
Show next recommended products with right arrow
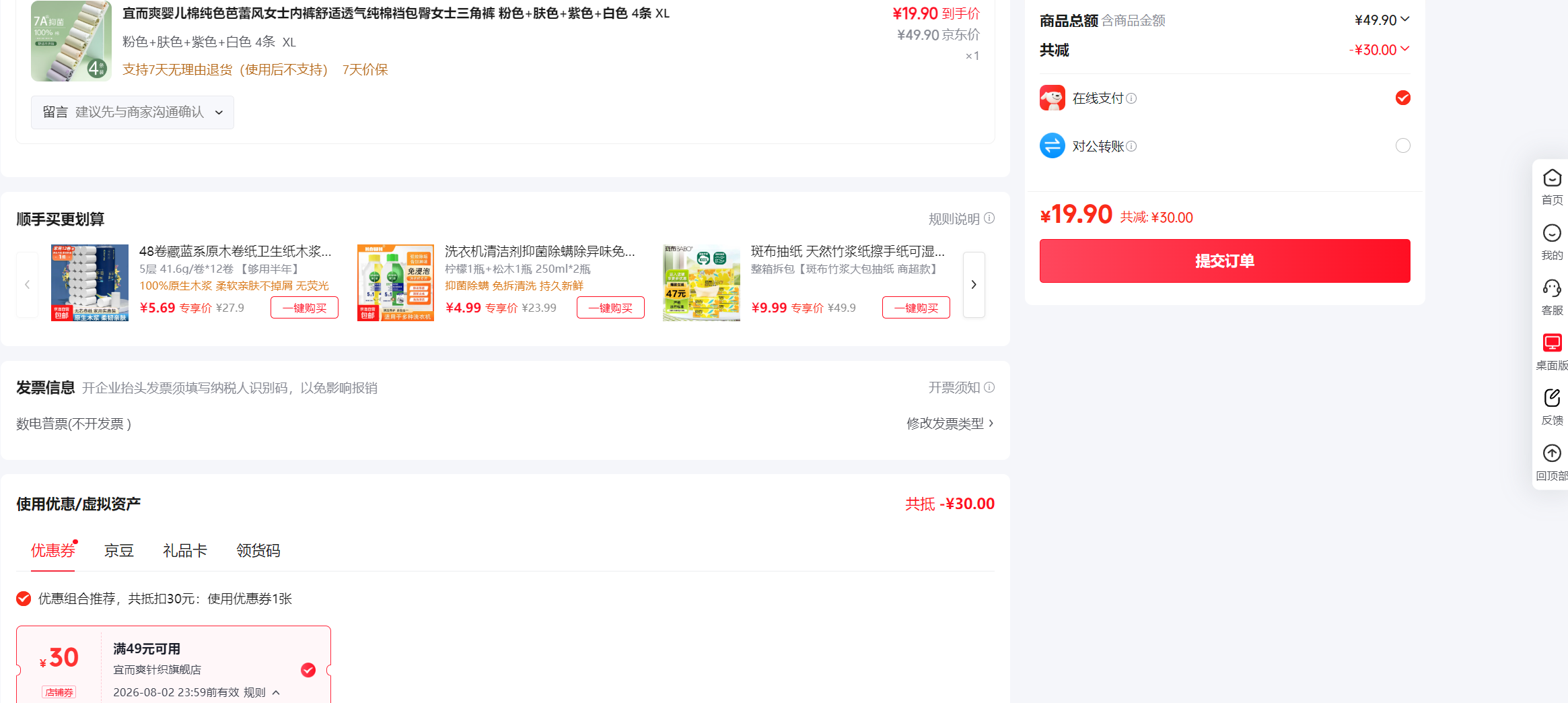pyautogui.click(x=974, y=284)
